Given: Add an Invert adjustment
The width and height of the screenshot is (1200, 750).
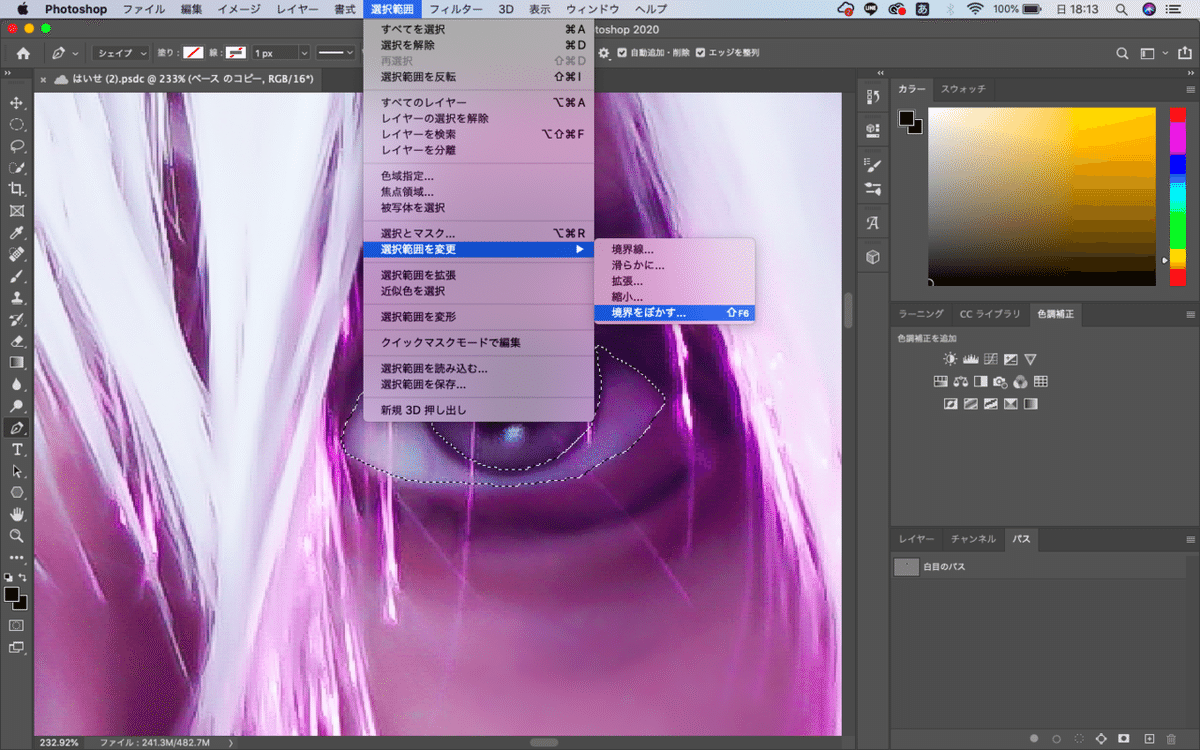Looking at the screenshot, I should tap(950, 404).
